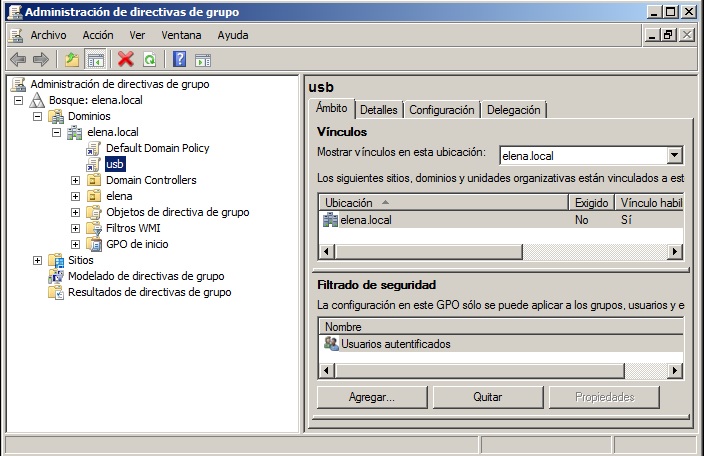Viewport: 704px width, 456px height.
Task: Select Modelado de directivas de grupo
Action: coord(145,276)
